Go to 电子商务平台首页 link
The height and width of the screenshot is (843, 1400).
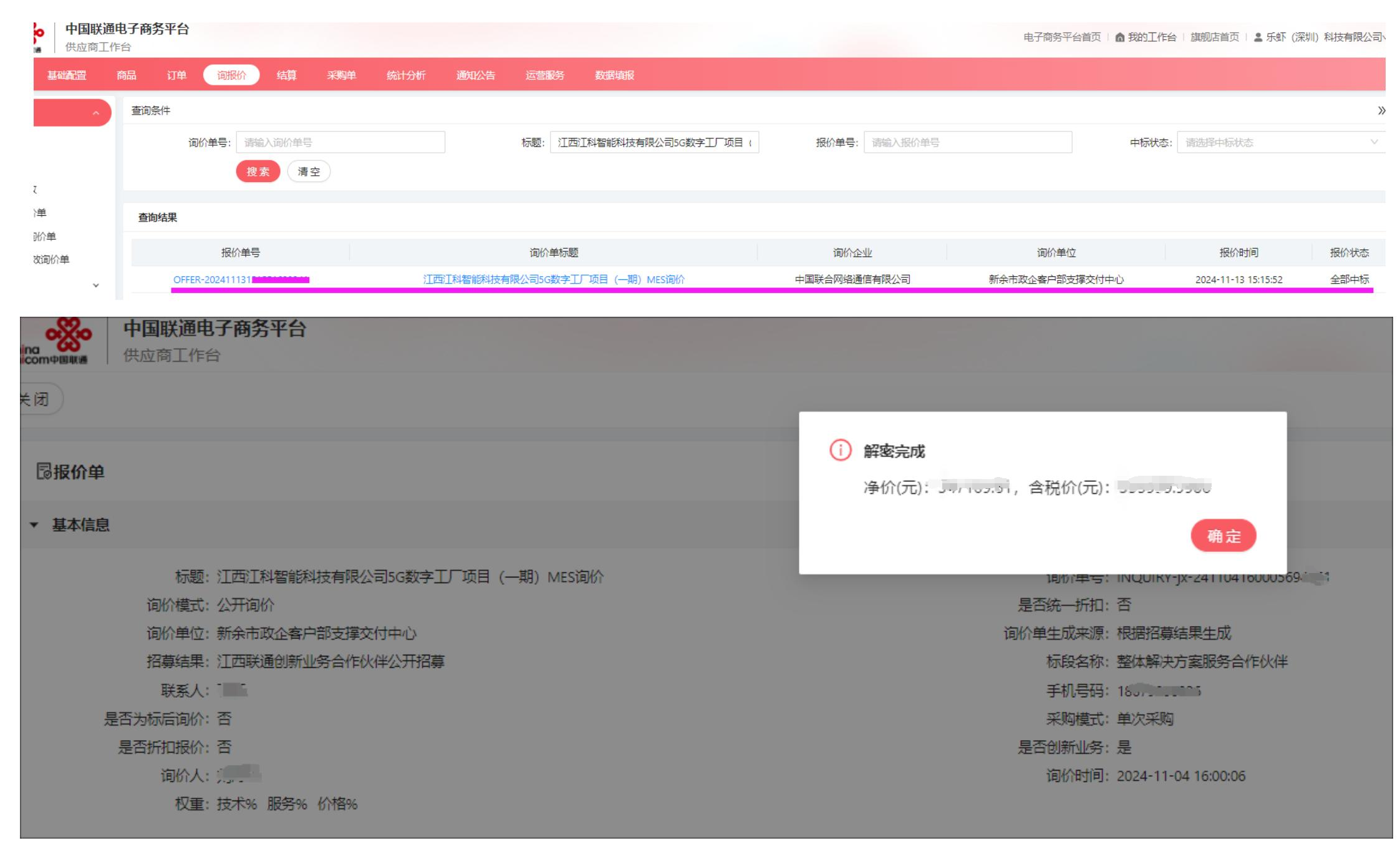[1061, 37]
